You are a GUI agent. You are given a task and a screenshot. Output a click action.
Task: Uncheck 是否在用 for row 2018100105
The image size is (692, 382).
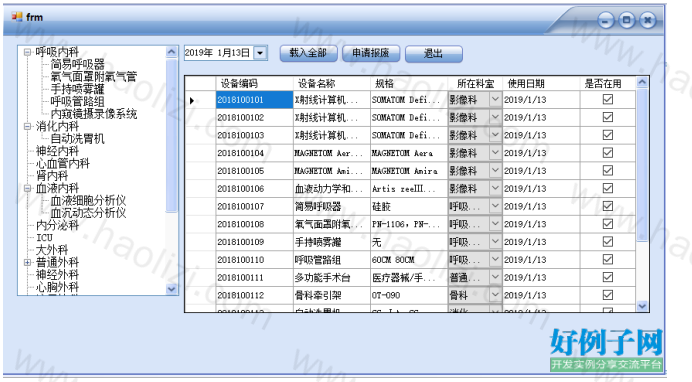point(608,170)
